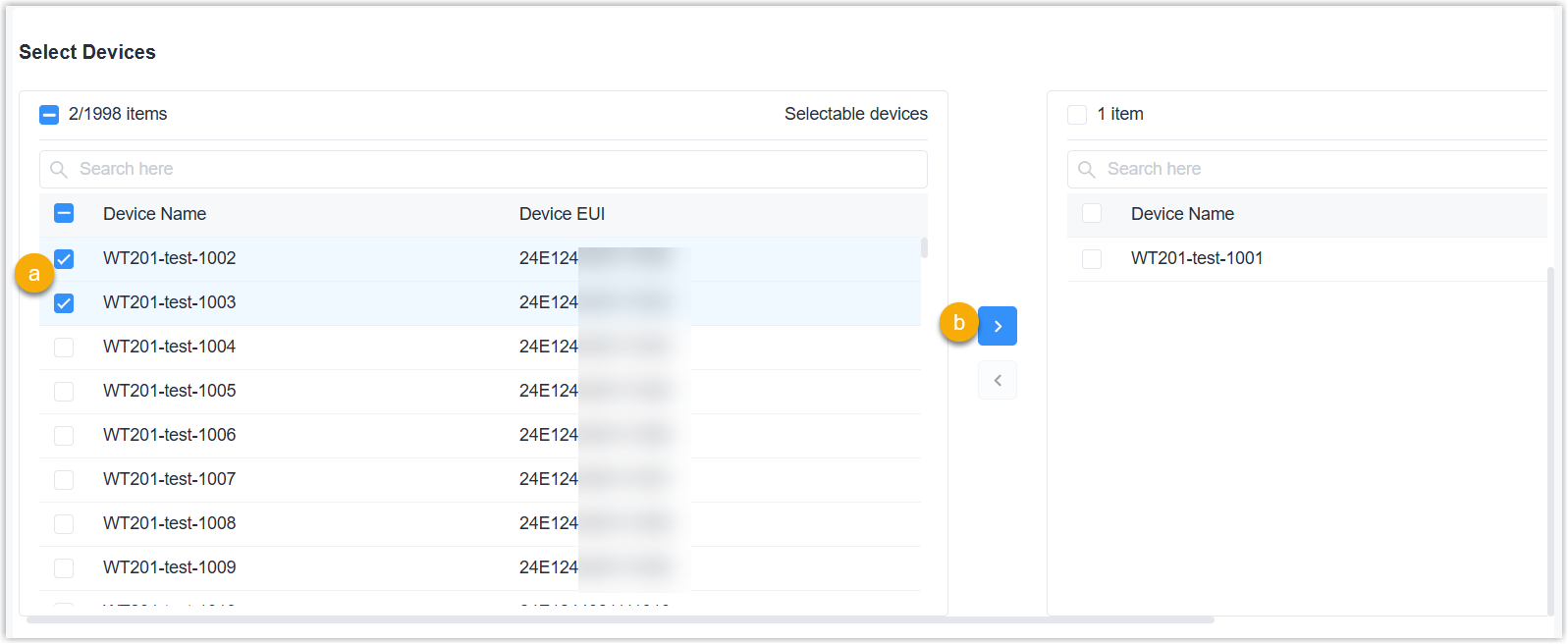1568x644 pixels.
Task: Enable the WT201-test-1007 checkbox
Action: [64, 480]
